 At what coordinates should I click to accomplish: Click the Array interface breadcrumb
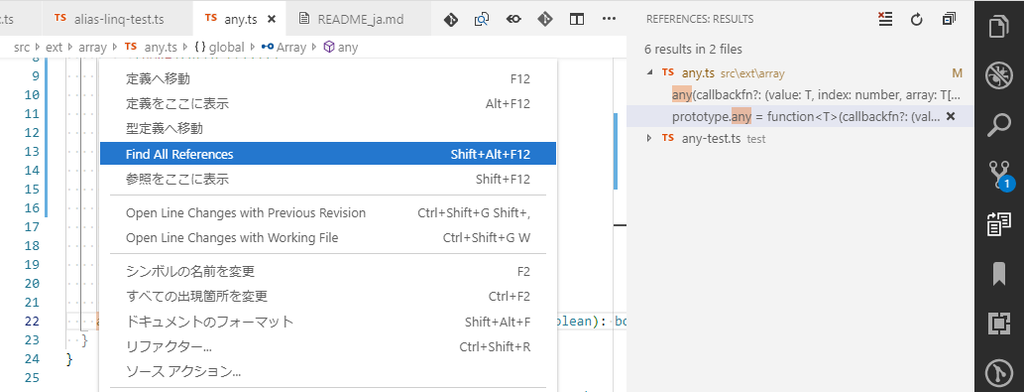284,47
